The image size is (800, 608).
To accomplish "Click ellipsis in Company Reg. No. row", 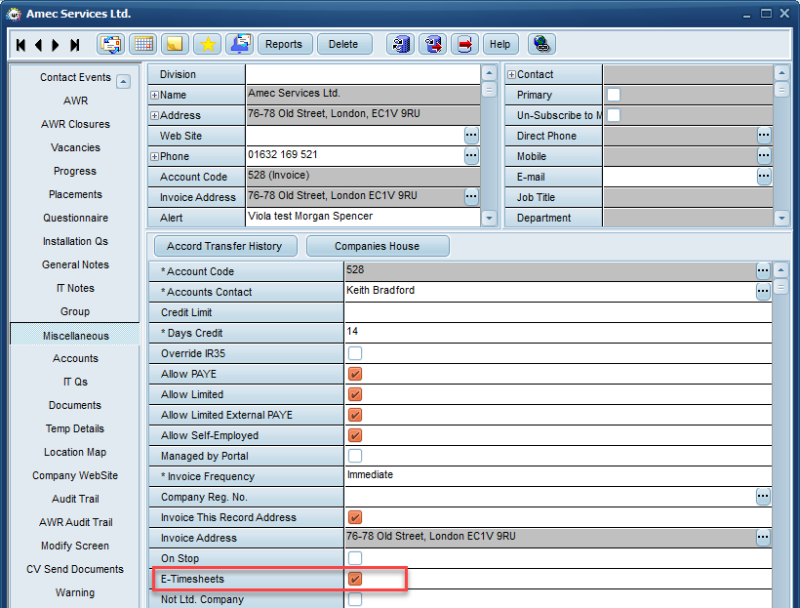I will click(763, 496).
